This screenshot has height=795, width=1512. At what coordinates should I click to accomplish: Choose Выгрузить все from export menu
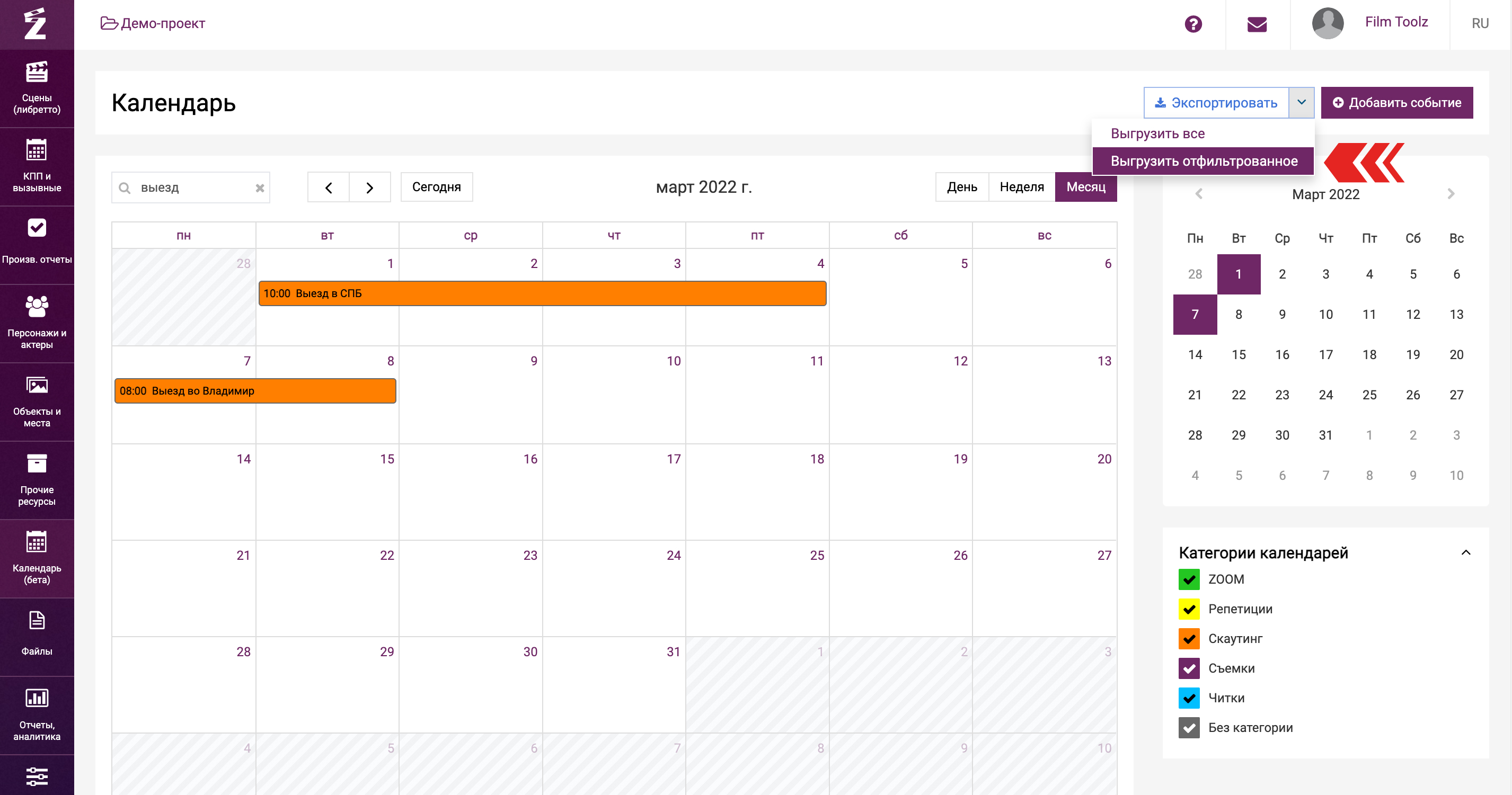[x=1202, y=133]
